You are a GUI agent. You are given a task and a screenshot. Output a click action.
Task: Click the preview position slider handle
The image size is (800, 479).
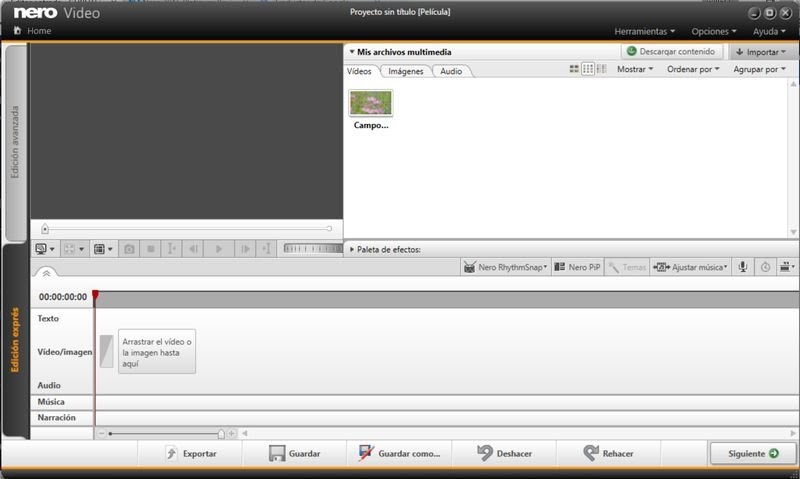45,229
